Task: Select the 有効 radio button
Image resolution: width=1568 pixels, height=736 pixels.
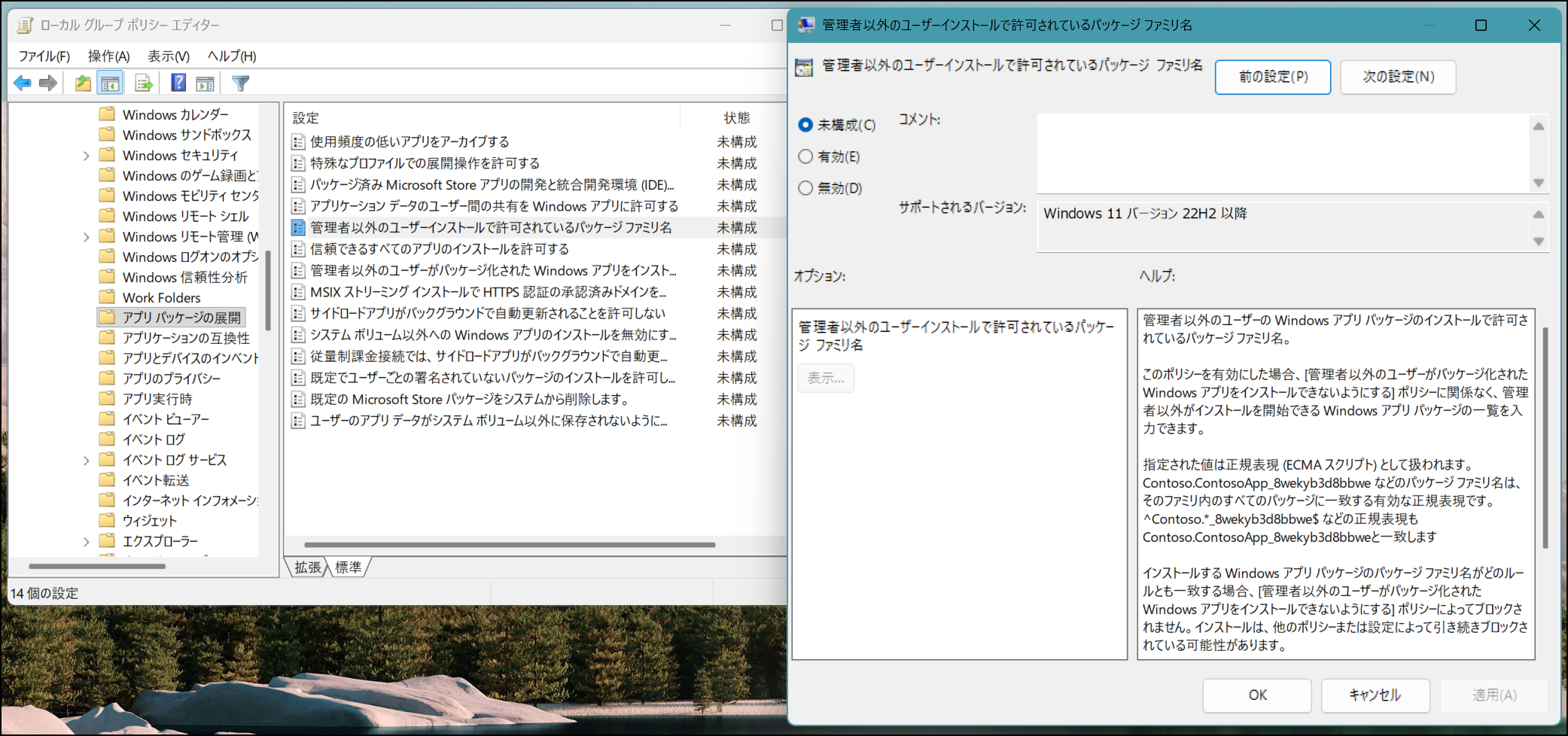Action: [805, 157]
